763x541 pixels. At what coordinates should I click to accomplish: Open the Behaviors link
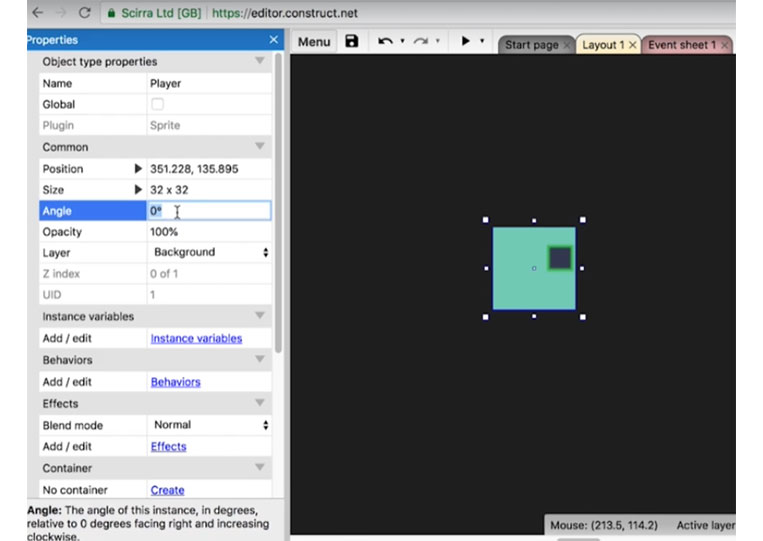click(x=175, y=382)
